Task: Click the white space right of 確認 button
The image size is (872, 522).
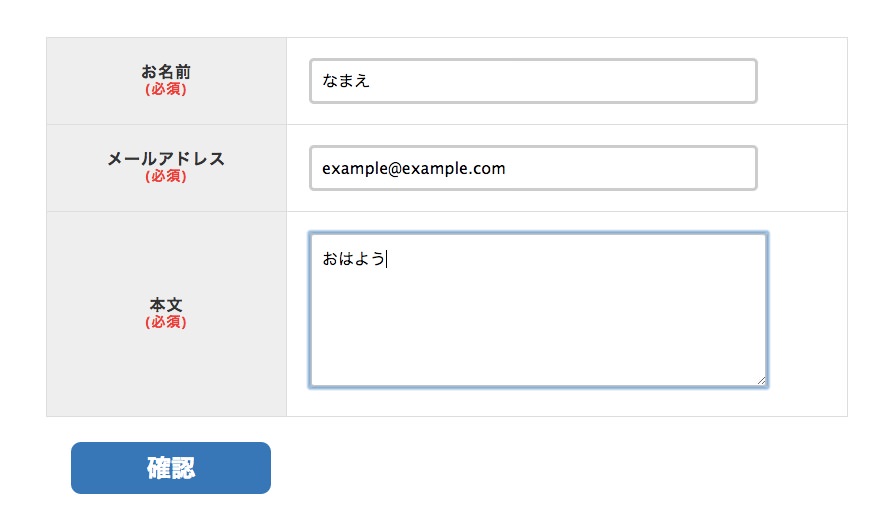Action: click(556, 468)
